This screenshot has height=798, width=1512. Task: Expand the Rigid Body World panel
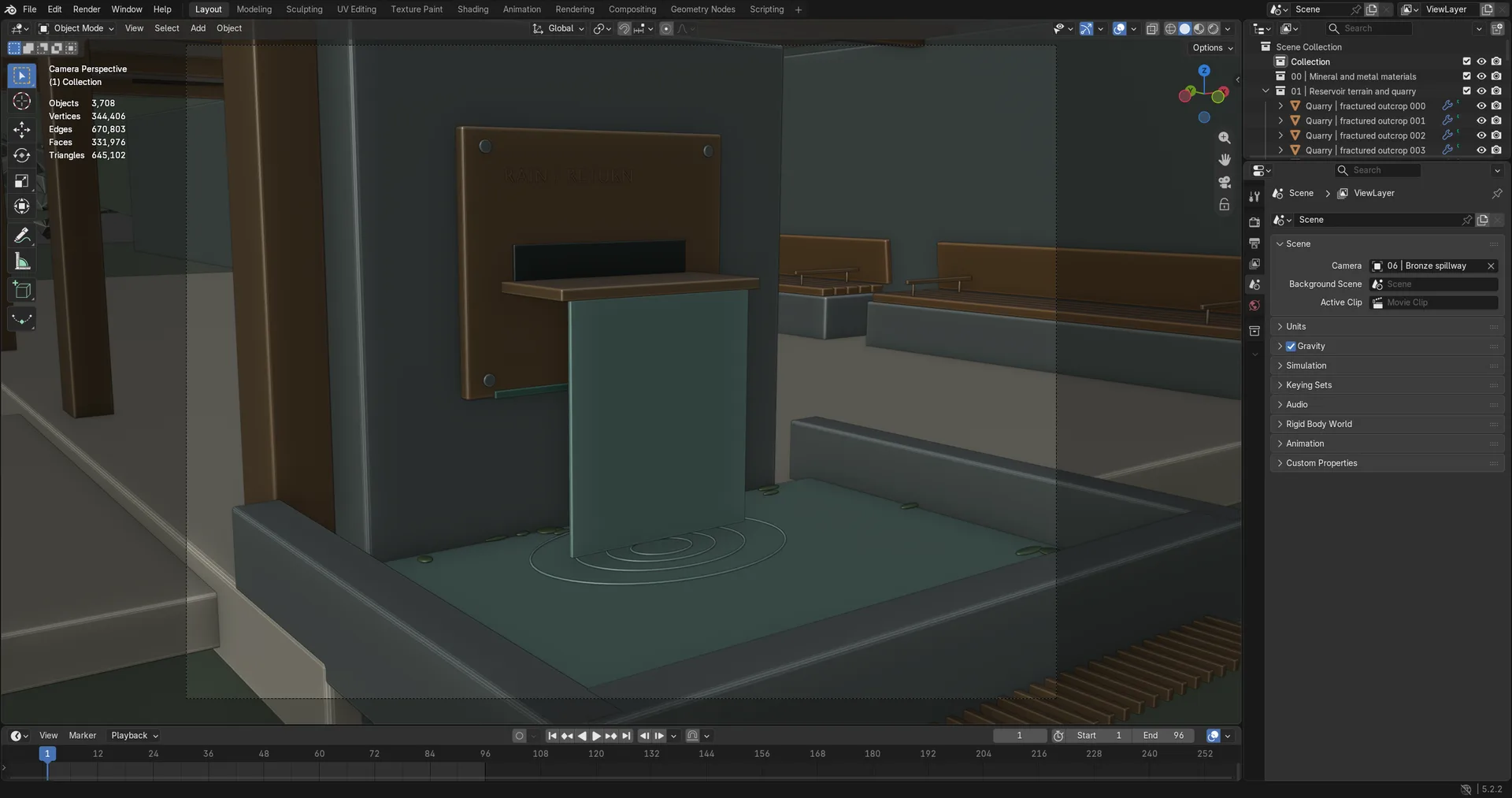click(1387, 425)
